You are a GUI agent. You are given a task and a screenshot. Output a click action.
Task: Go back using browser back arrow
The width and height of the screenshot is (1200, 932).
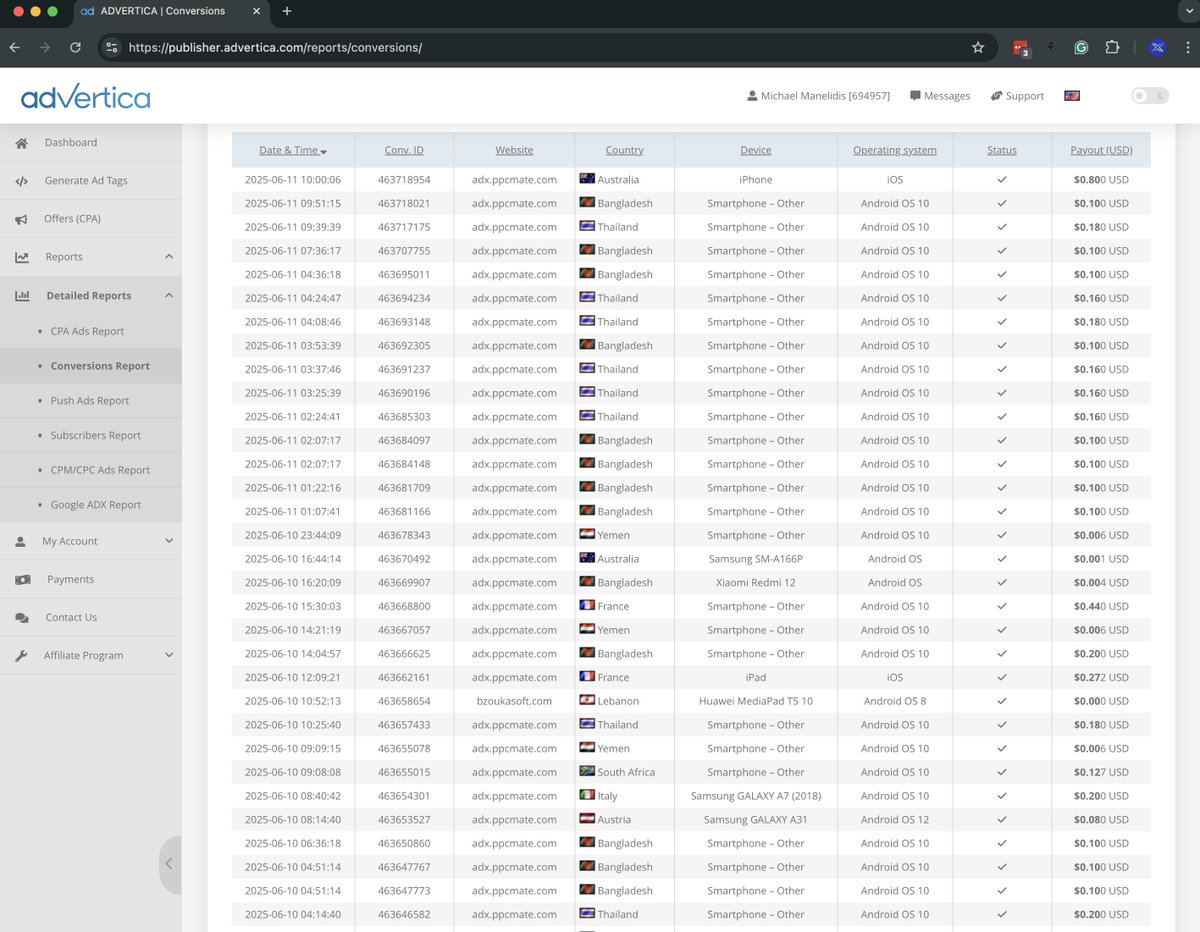click(x=14, y=47)
